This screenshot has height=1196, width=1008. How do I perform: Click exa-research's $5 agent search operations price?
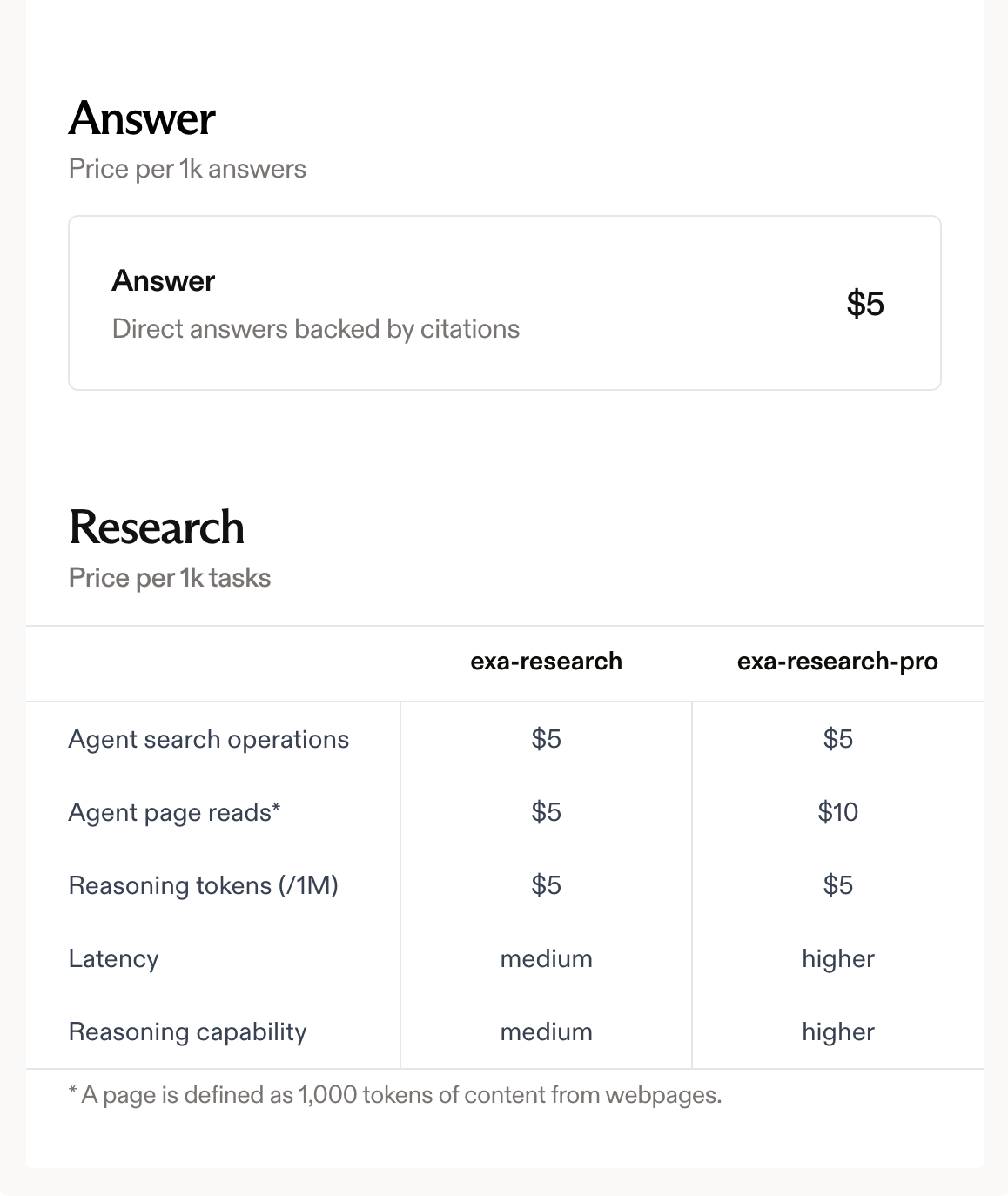pos(546,739)
